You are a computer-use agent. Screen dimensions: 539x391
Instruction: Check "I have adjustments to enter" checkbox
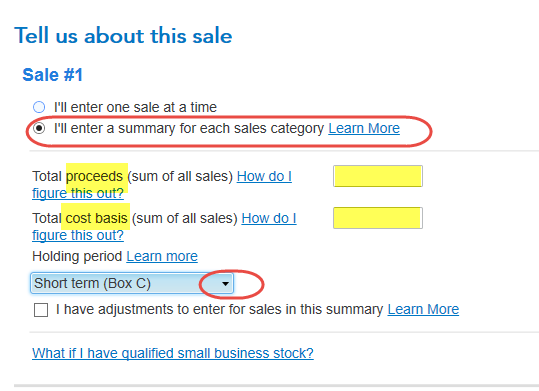(41, 309)
